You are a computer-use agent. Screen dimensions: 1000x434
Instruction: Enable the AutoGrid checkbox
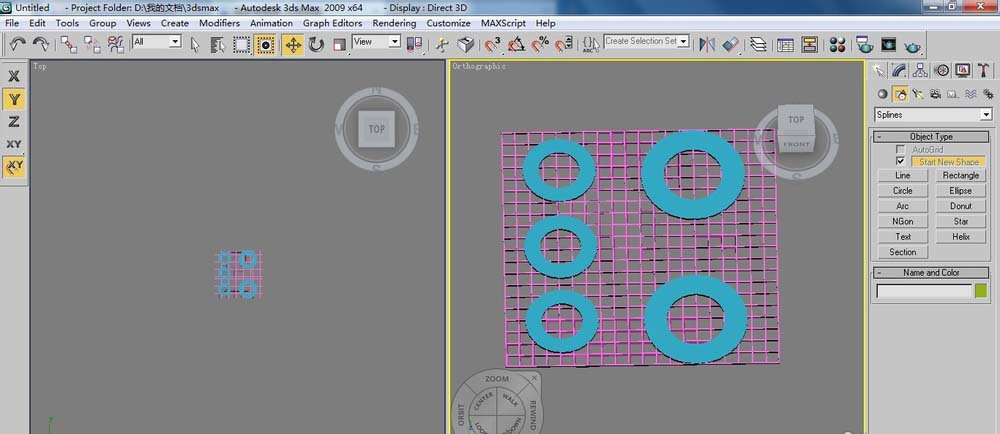pyautogui.click(x=901, y=149)
